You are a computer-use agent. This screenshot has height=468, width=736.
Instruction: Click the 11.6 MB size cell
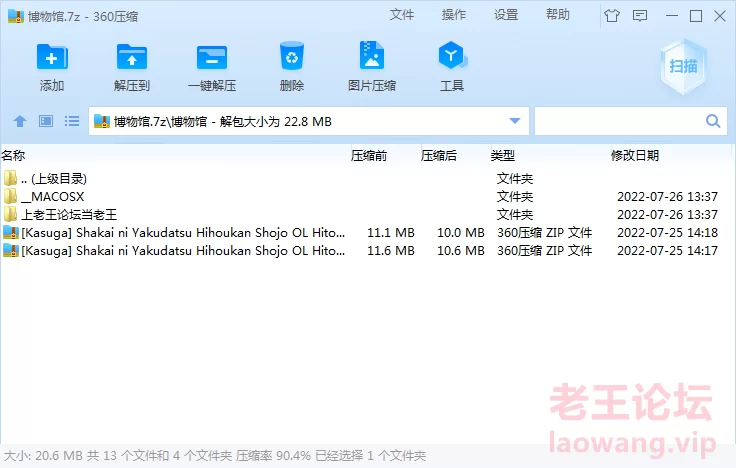391,251
